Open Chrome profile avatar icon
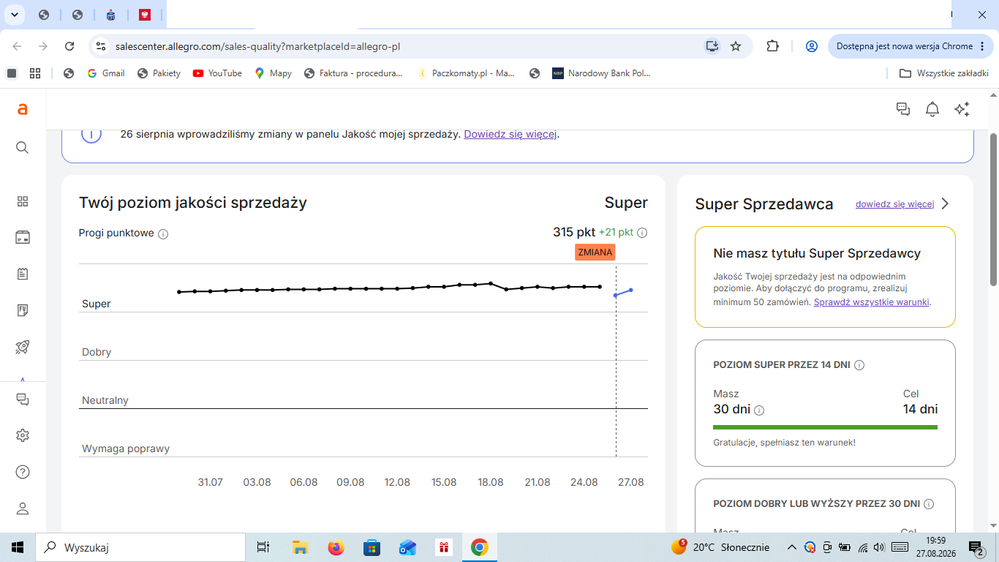Viewport: 999px width, 562px height. pyautogui.click(x=811, y=46)
